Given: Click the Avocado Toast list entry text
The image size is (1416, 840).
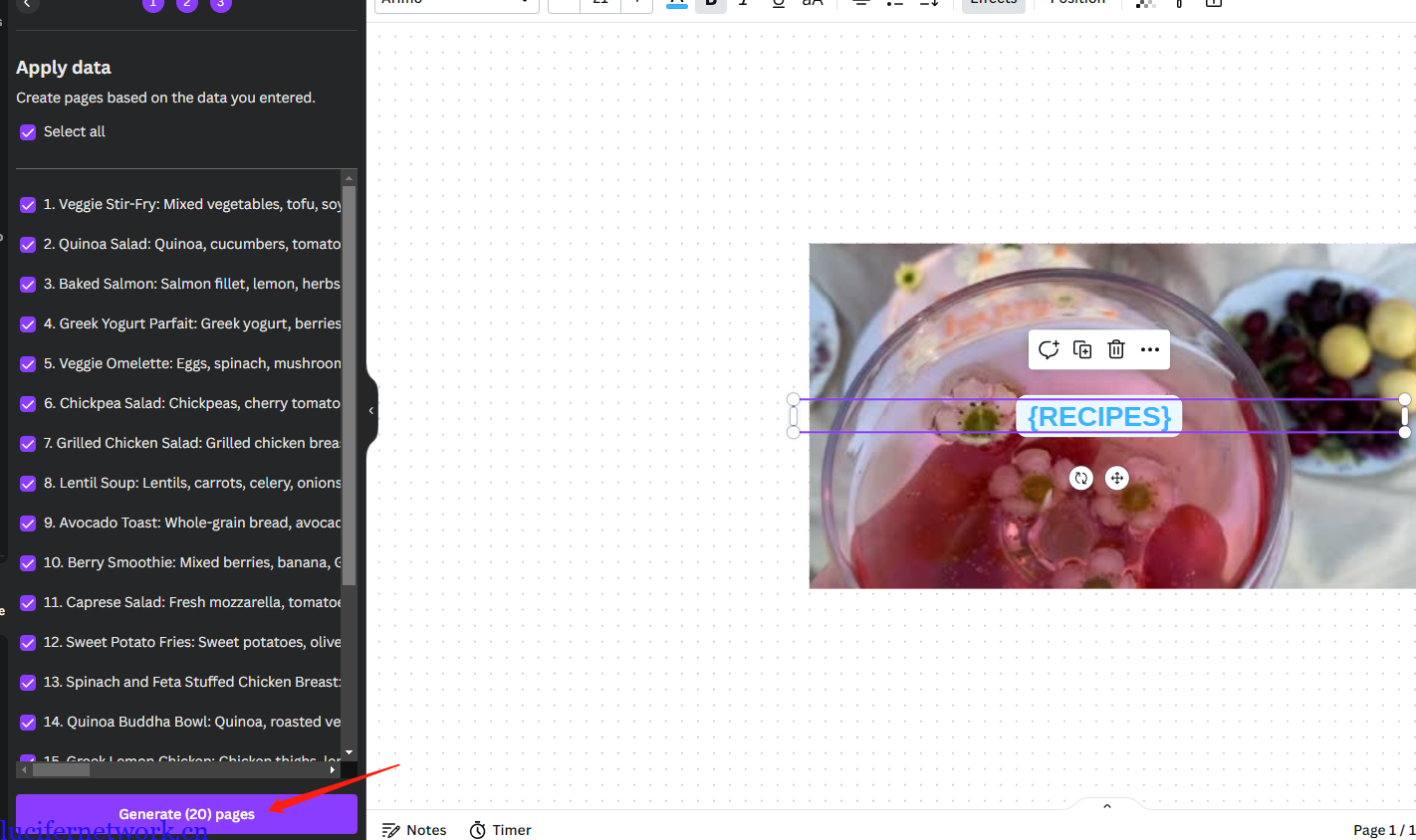Looking at the screenshot, I should [x=191, y=523].
